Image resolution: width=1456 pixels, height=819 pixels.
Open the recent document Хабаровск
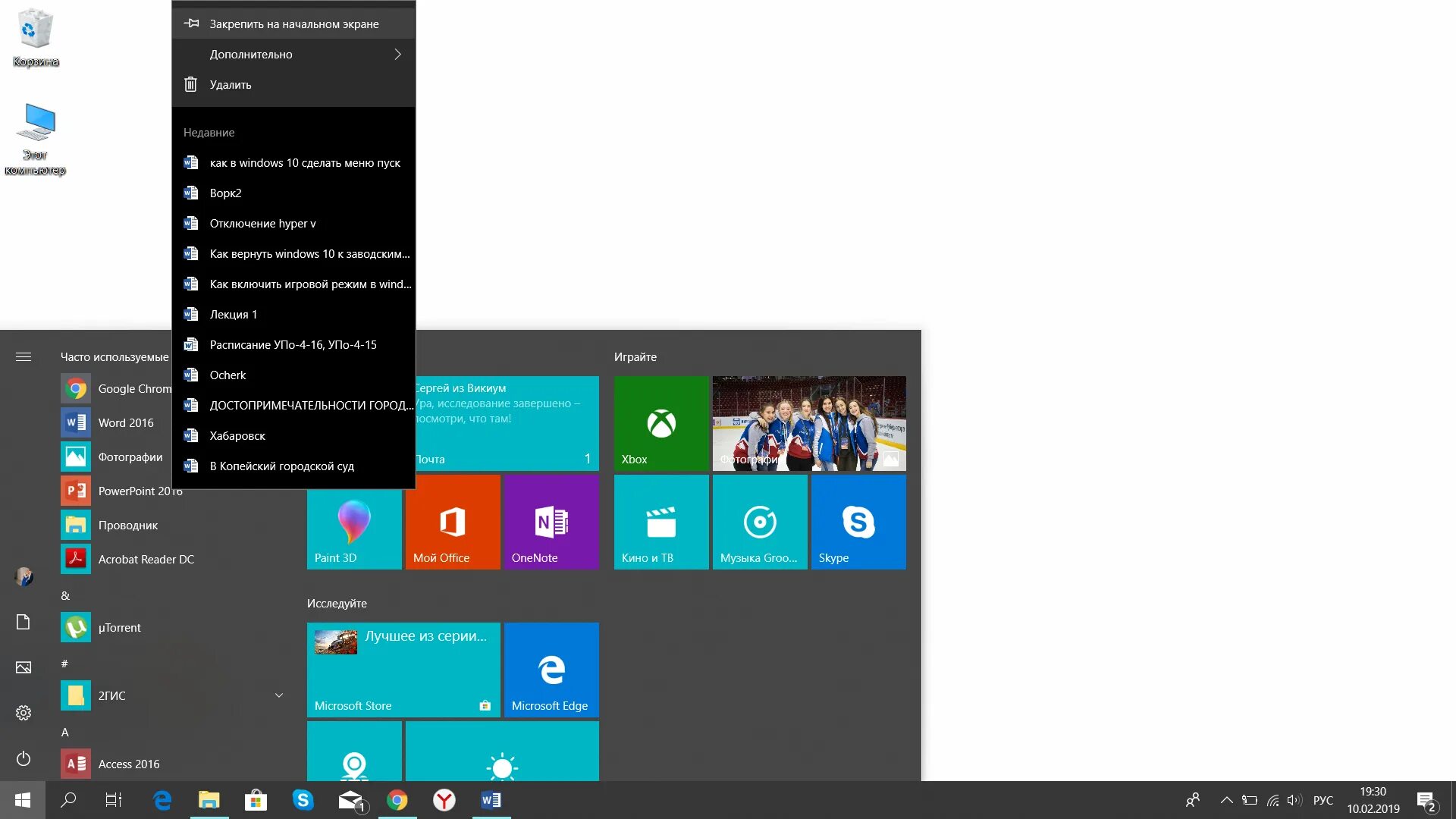point(237,436)
